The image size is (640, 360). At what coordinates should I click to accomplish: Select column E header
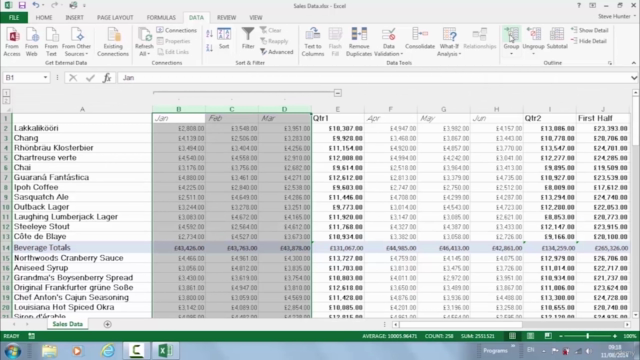(338, 109)
